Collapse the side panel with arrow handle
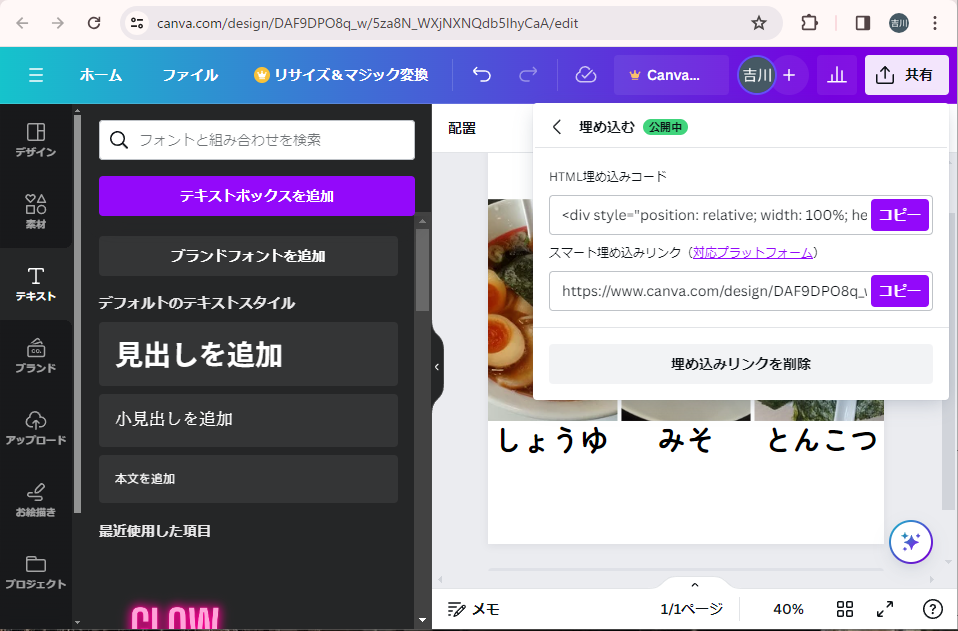 click(x=436, y=367)
